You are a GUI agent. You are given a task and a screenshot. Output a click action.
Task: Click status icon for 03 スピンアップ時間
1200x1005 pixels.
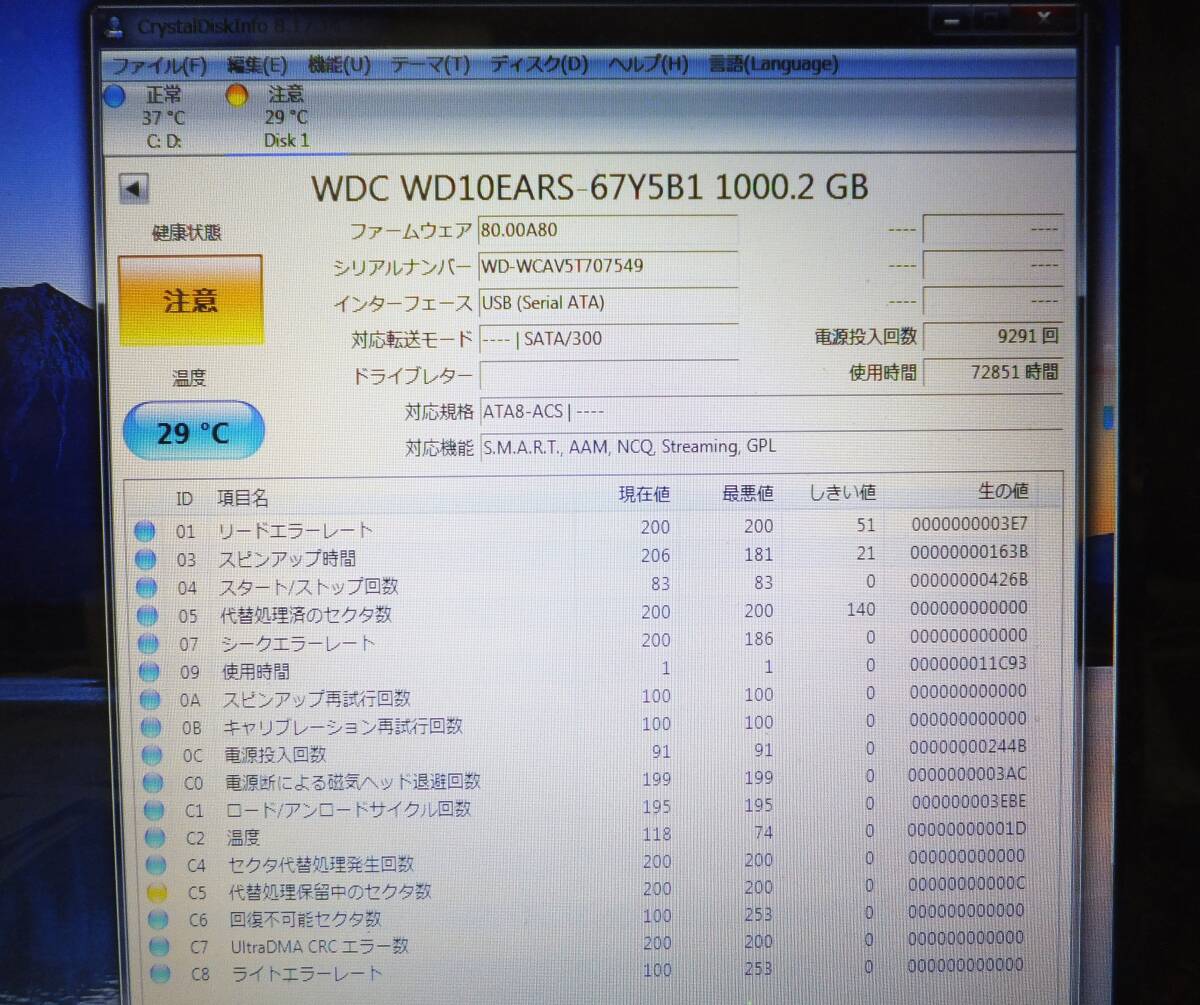146,559
